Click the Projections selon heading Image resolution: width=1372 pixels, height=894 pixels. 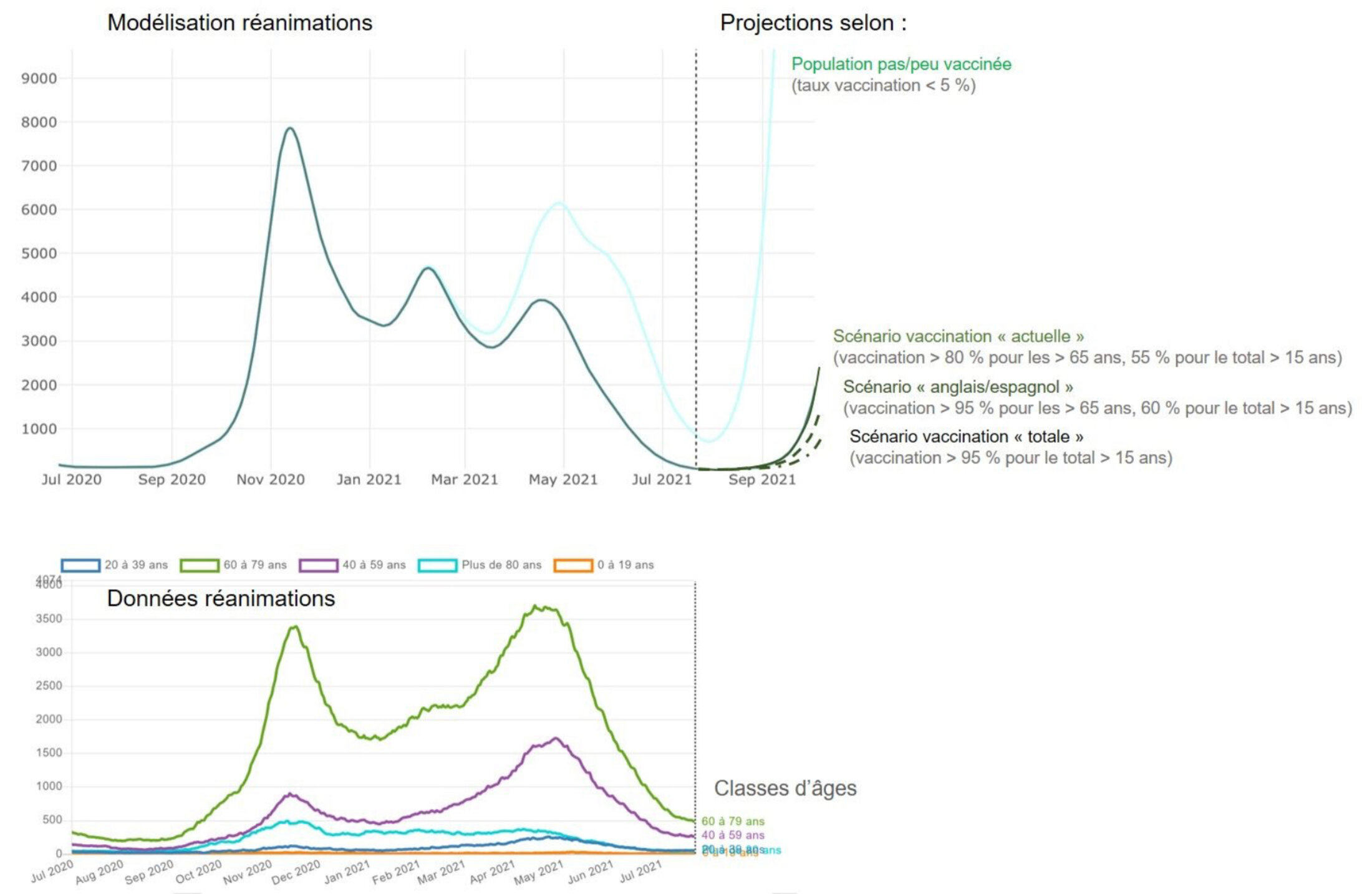(x=813, y=23)
